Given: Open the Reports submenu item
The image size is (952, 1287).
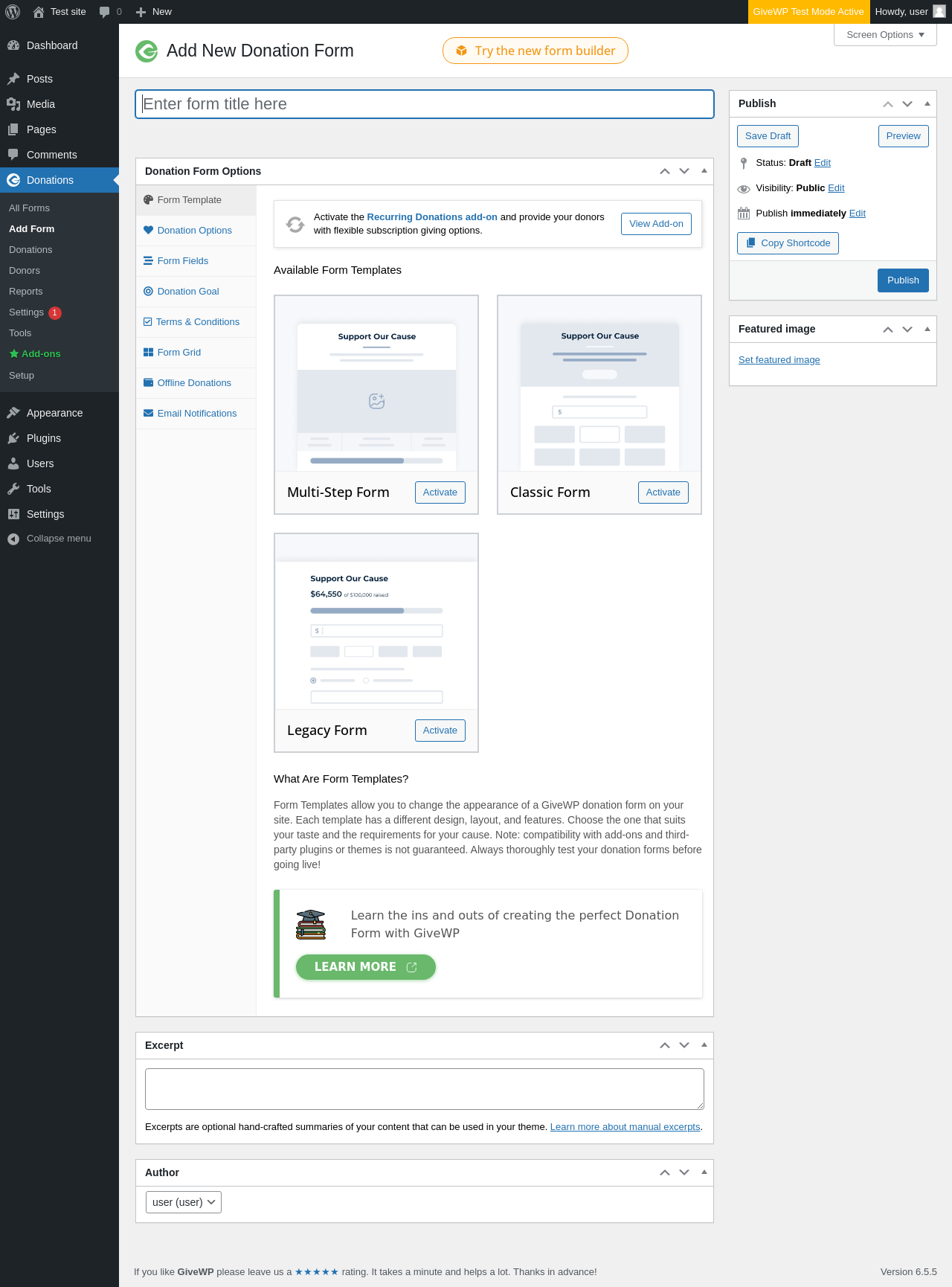Looking at the screenshot, I should [26, 292].
